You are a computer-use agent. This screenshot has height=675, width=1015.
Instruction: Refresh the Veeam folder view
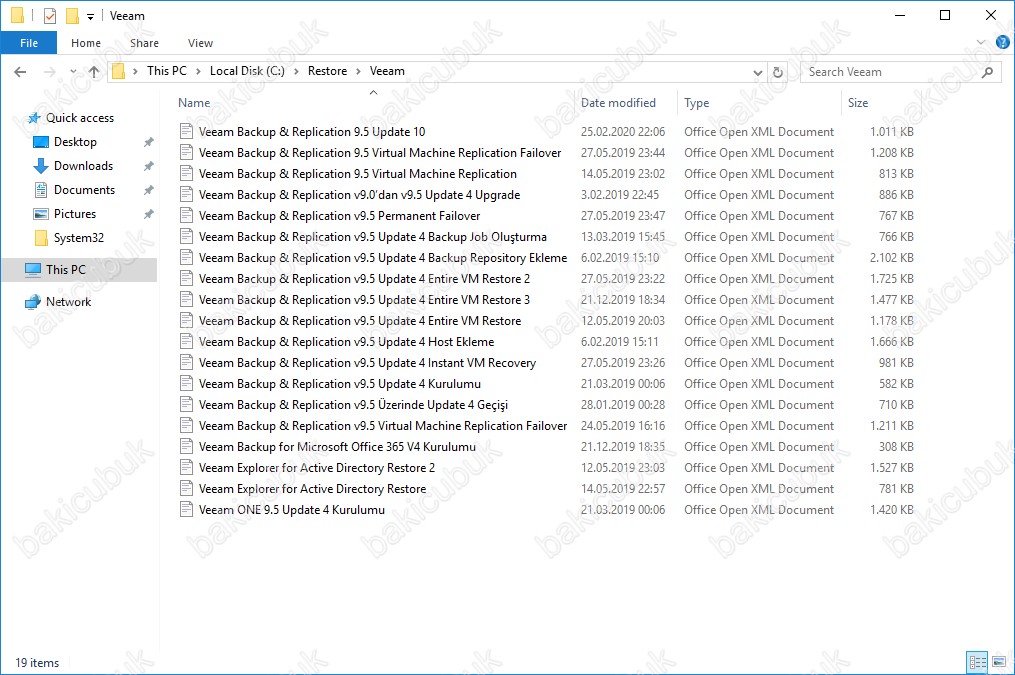(x=778, y=72)
